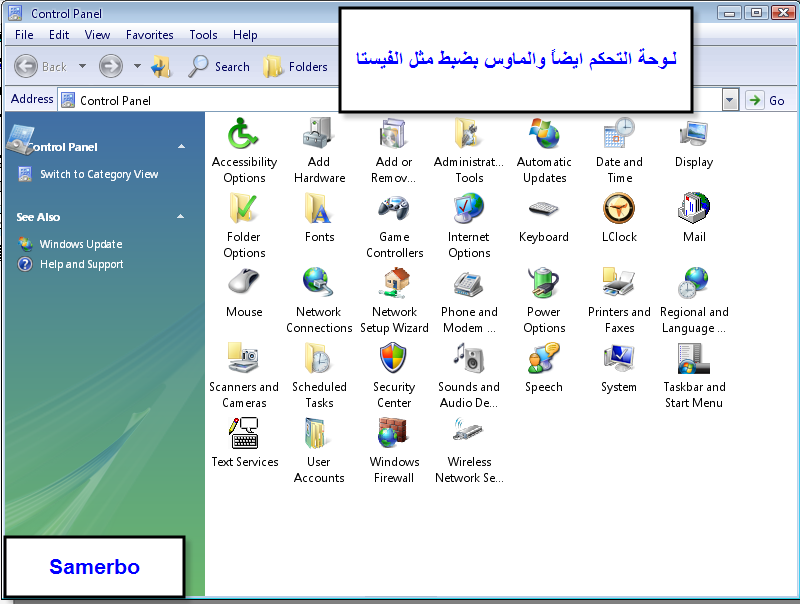Image resolution: width=800 pixels, height=604 pixels.
Task: Open the View menu
Action: point(97,35)
